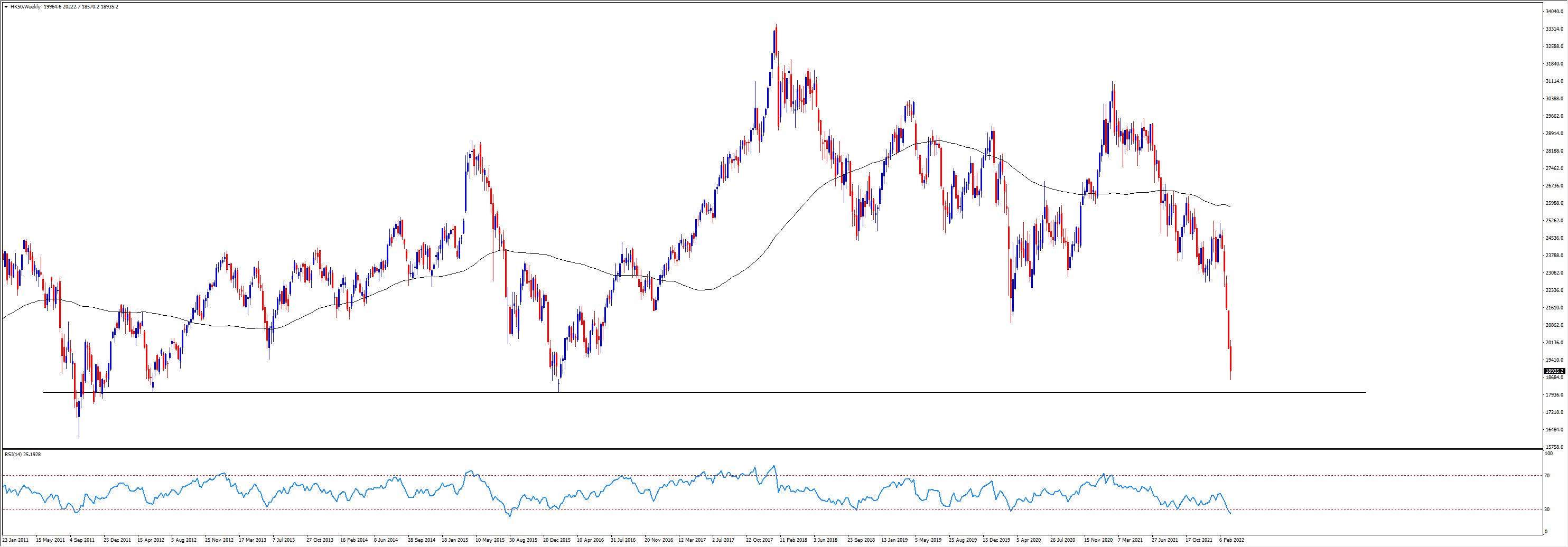Click the 6 Feb 2022 date label

(x=1231, y=540)
